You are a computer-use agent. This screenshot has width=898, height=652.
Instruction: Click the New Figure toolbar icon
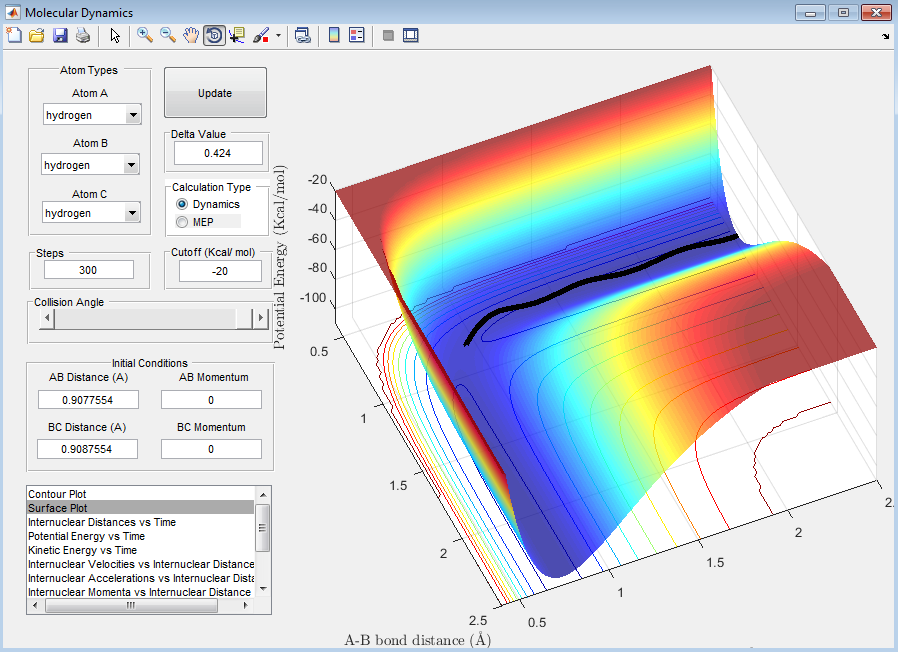(x=14, y=35)
